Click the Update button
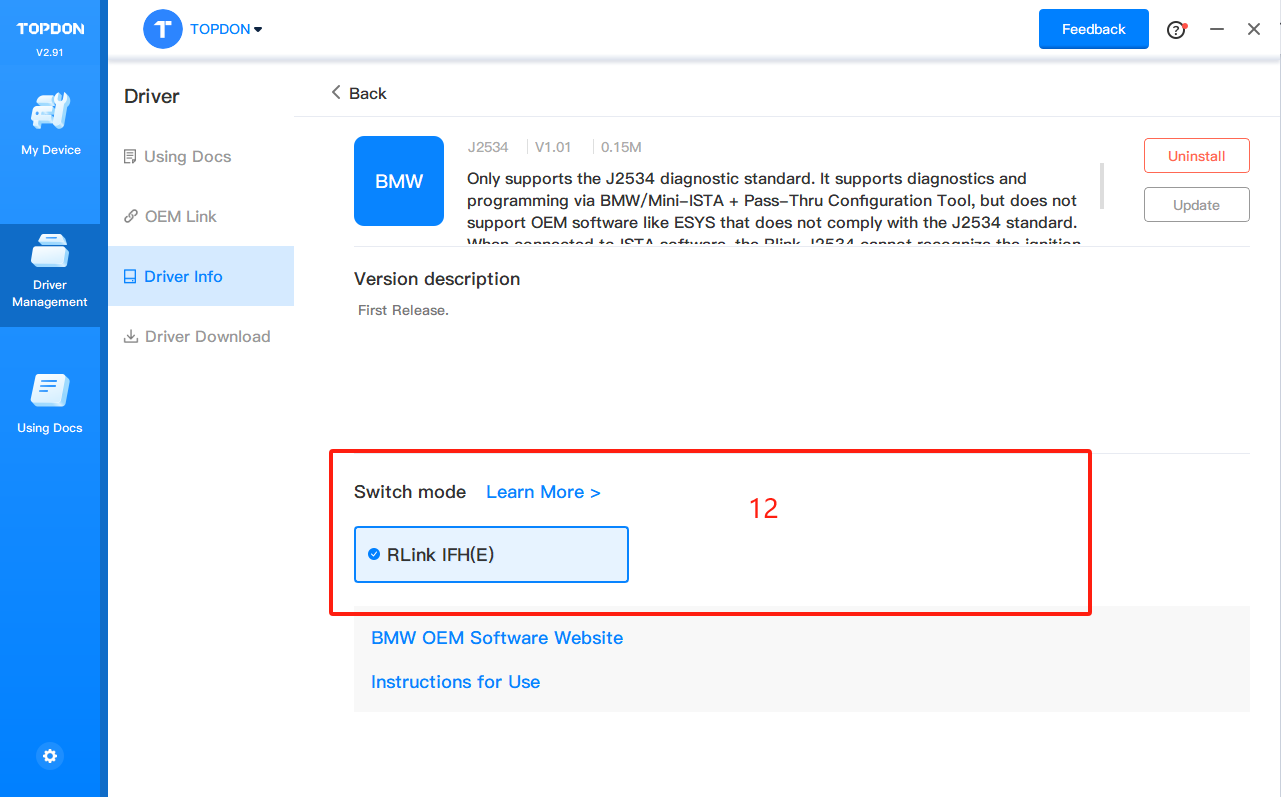This screenshot has height=797, width=1281. (1197, 205)
